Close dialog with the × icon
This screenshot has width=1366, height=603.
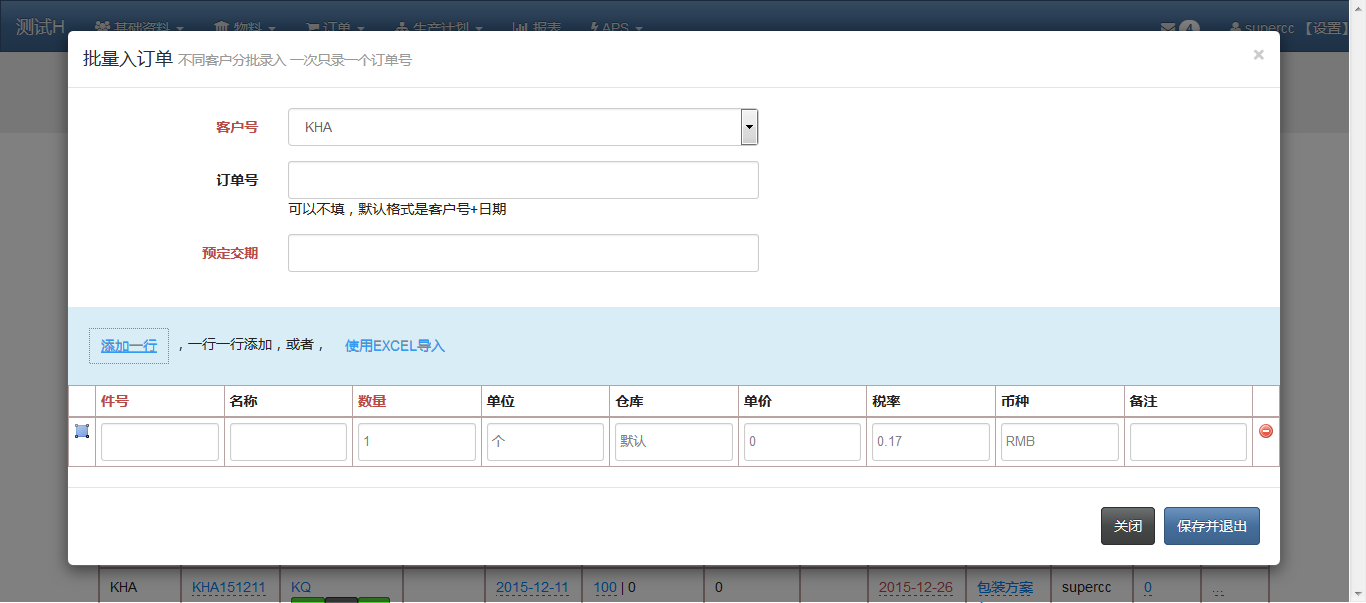(x=1258, y=55)
